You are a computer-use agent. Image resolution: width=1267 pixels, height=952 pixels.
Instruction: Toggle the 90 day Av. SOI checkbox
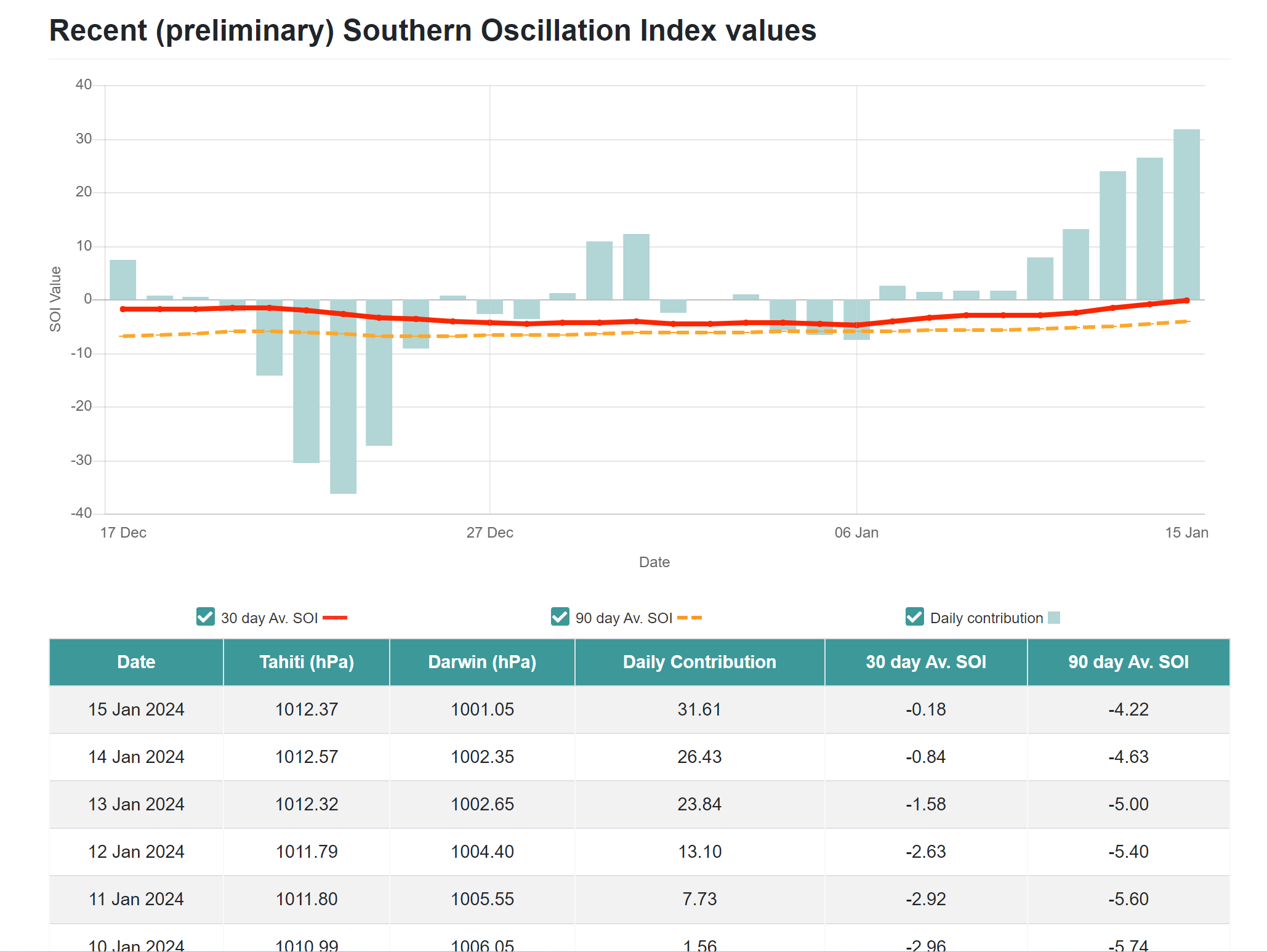point(560,616)
